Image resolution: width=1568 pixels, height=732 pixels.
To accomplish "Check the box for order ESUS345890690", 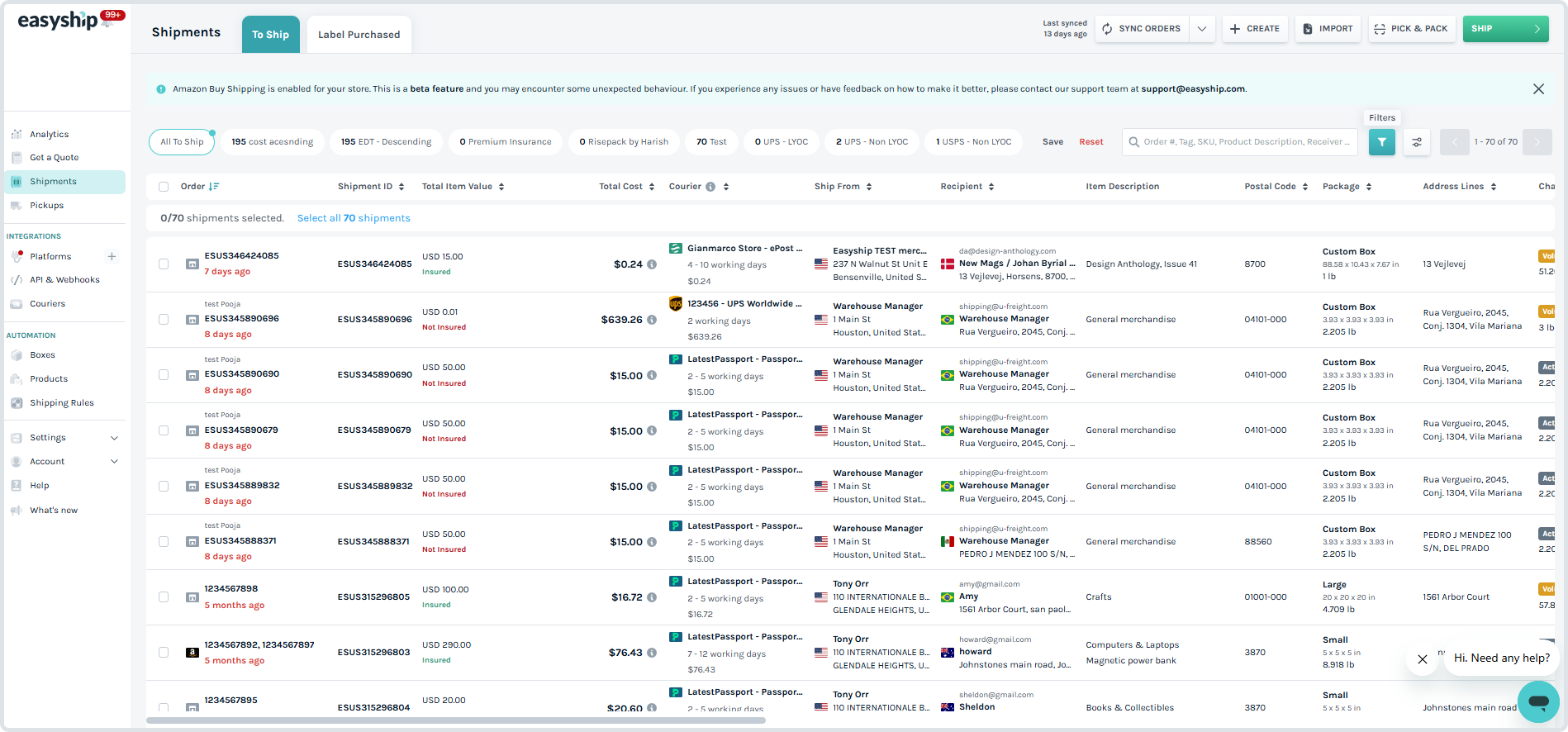I will point(164,375).
